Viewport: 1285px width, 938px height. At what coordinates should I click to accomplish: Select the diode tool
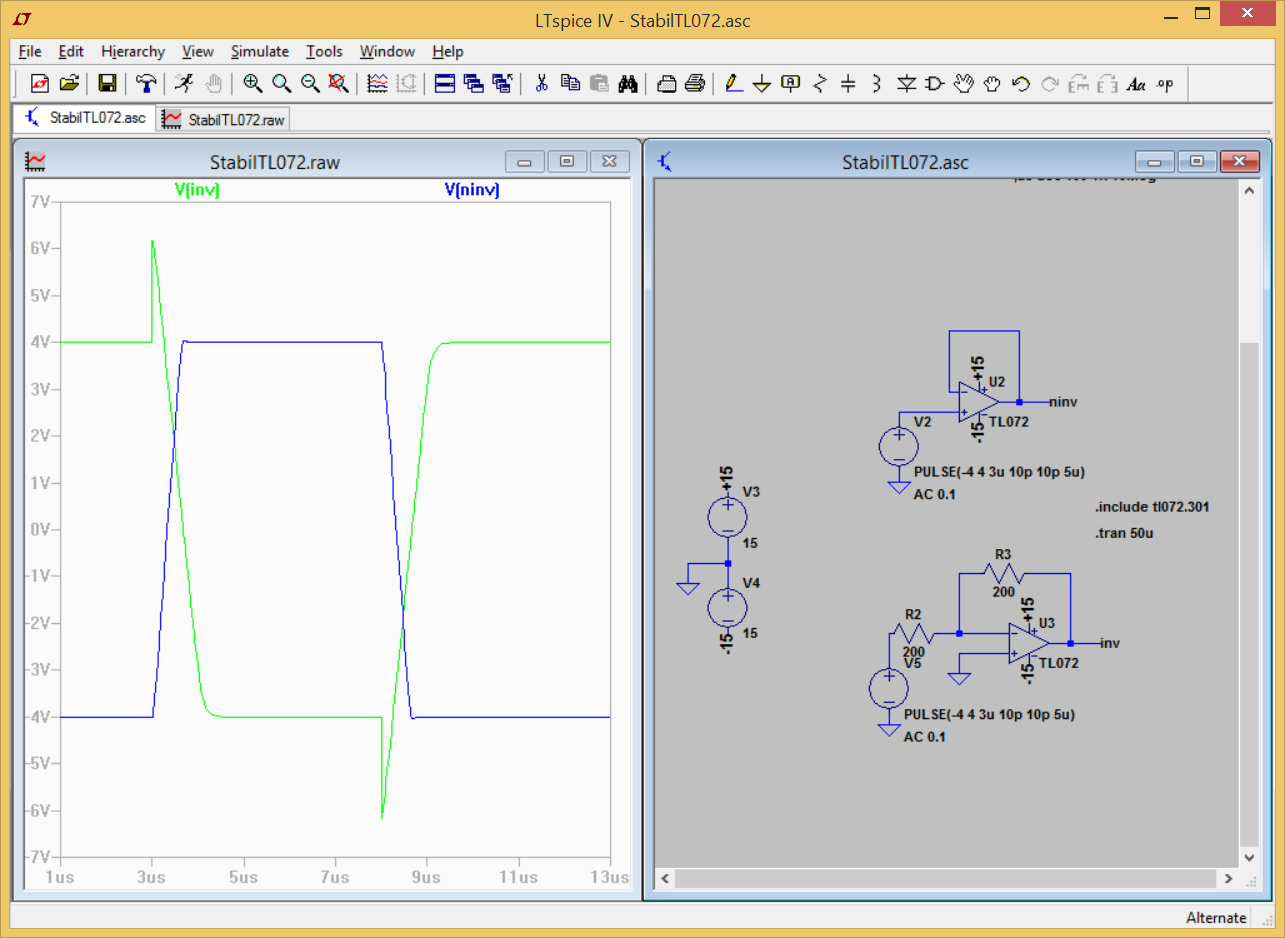point(906,84)
